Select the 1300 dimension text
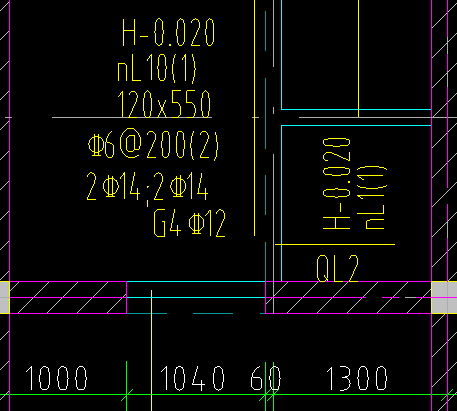 click(356, 378)
